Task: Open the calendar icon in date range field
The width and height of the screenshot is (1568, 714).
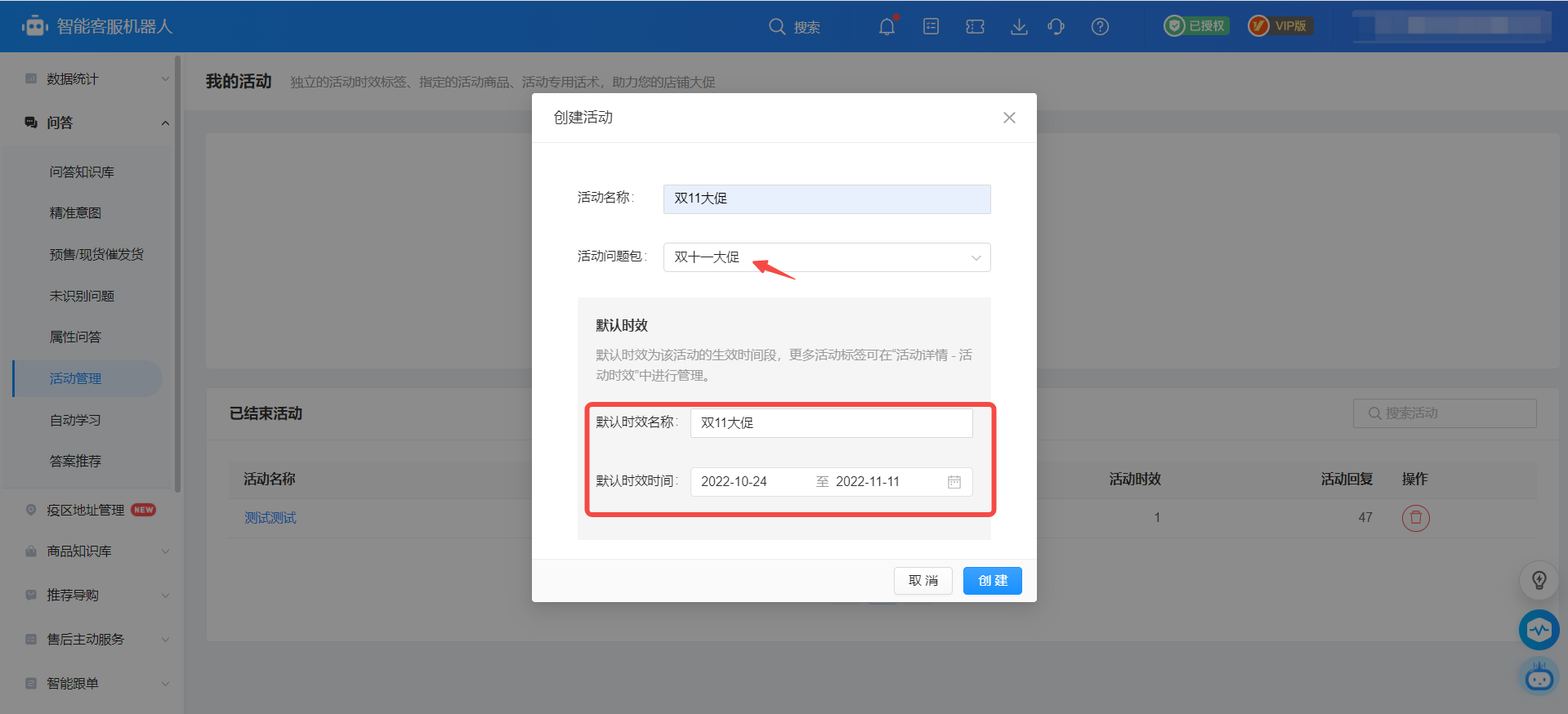Action: pos(954,482)
